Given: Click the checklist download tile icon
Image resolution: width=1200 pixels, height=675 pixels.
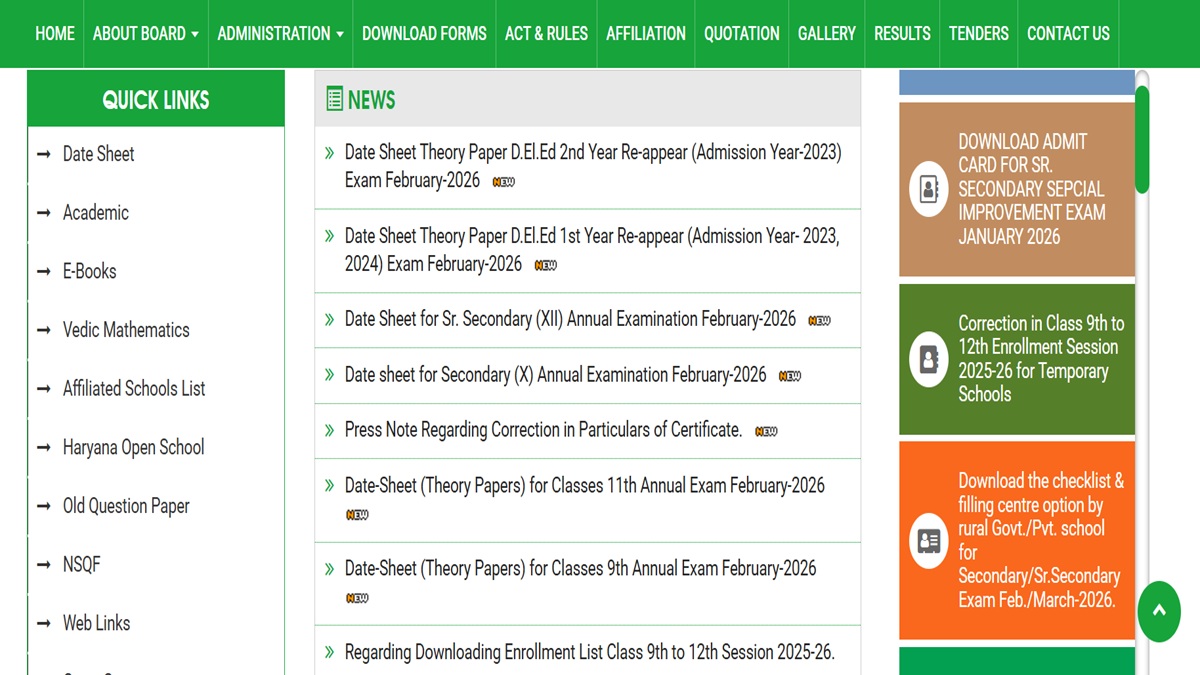Looking at the screenshot, I should pos(928,540).
